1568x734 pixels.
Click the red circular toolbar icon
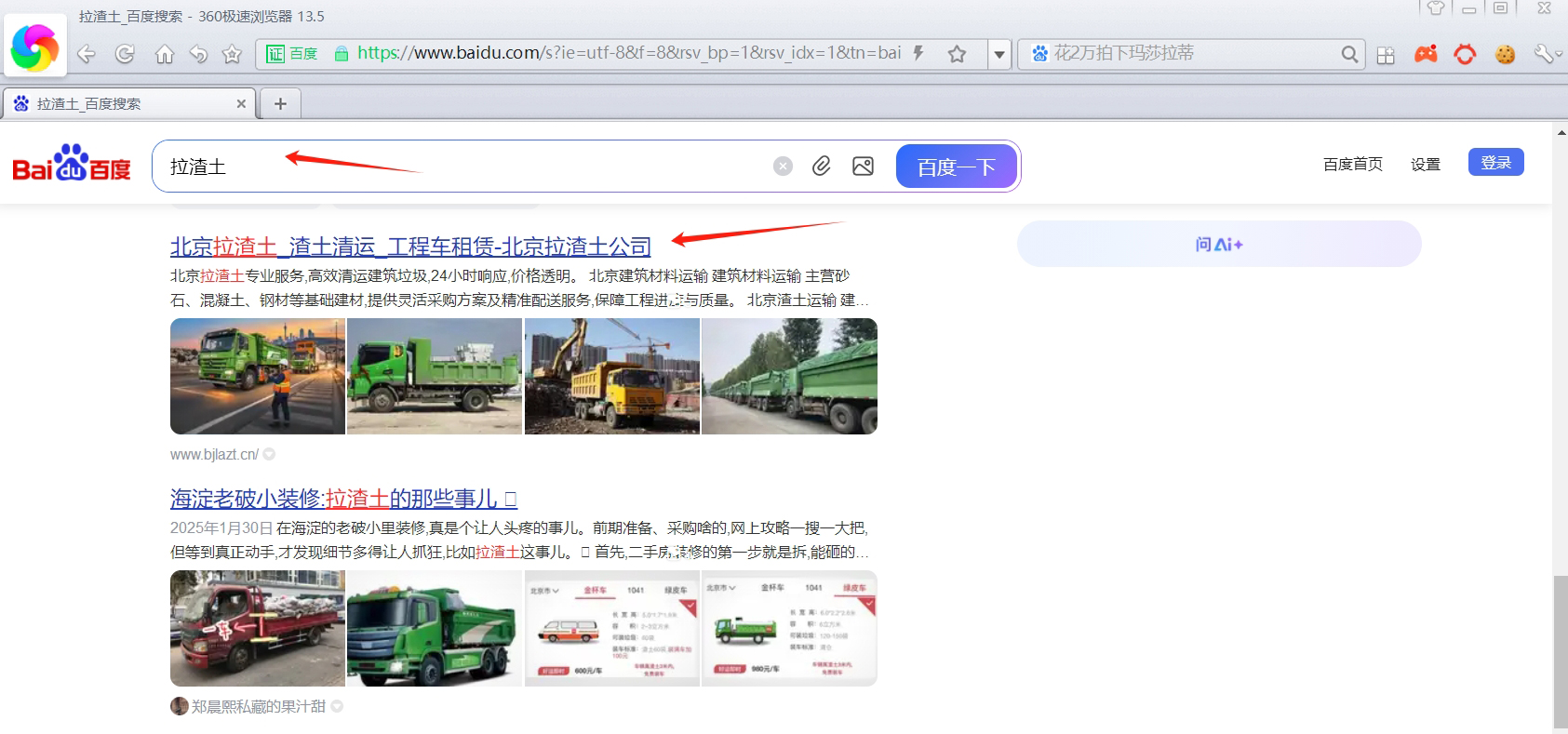click(1465, 54)
